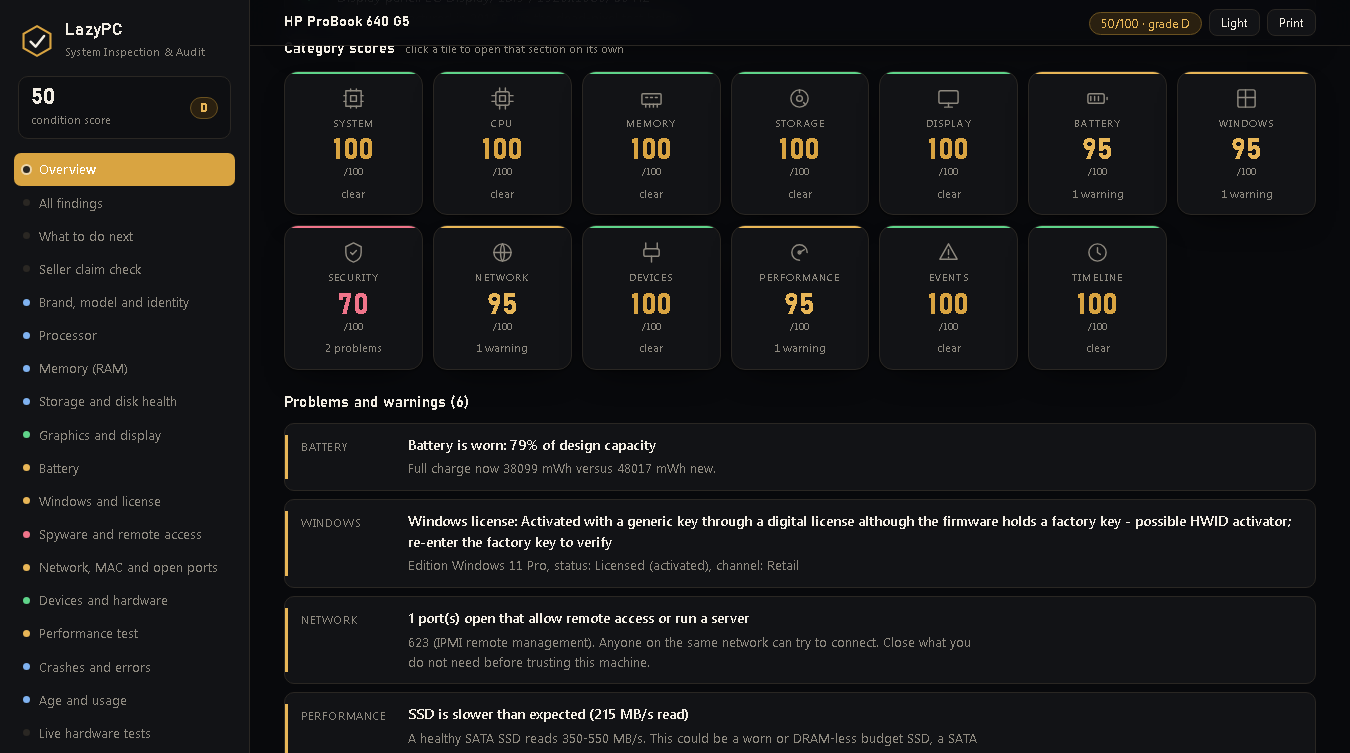Click the grade D badge in sidebar

coord(204,107)
